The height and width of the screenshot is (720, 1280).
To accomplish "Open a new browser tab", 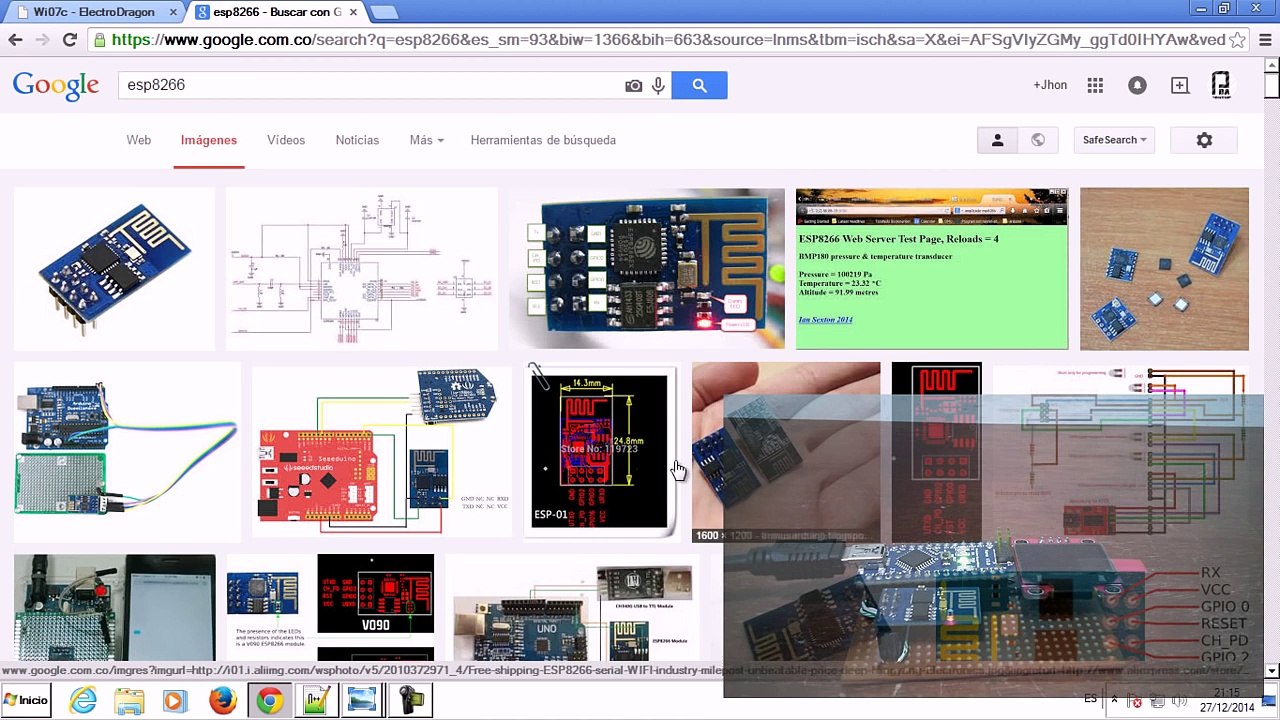I will pyautogui.click(x=384, y=12).
